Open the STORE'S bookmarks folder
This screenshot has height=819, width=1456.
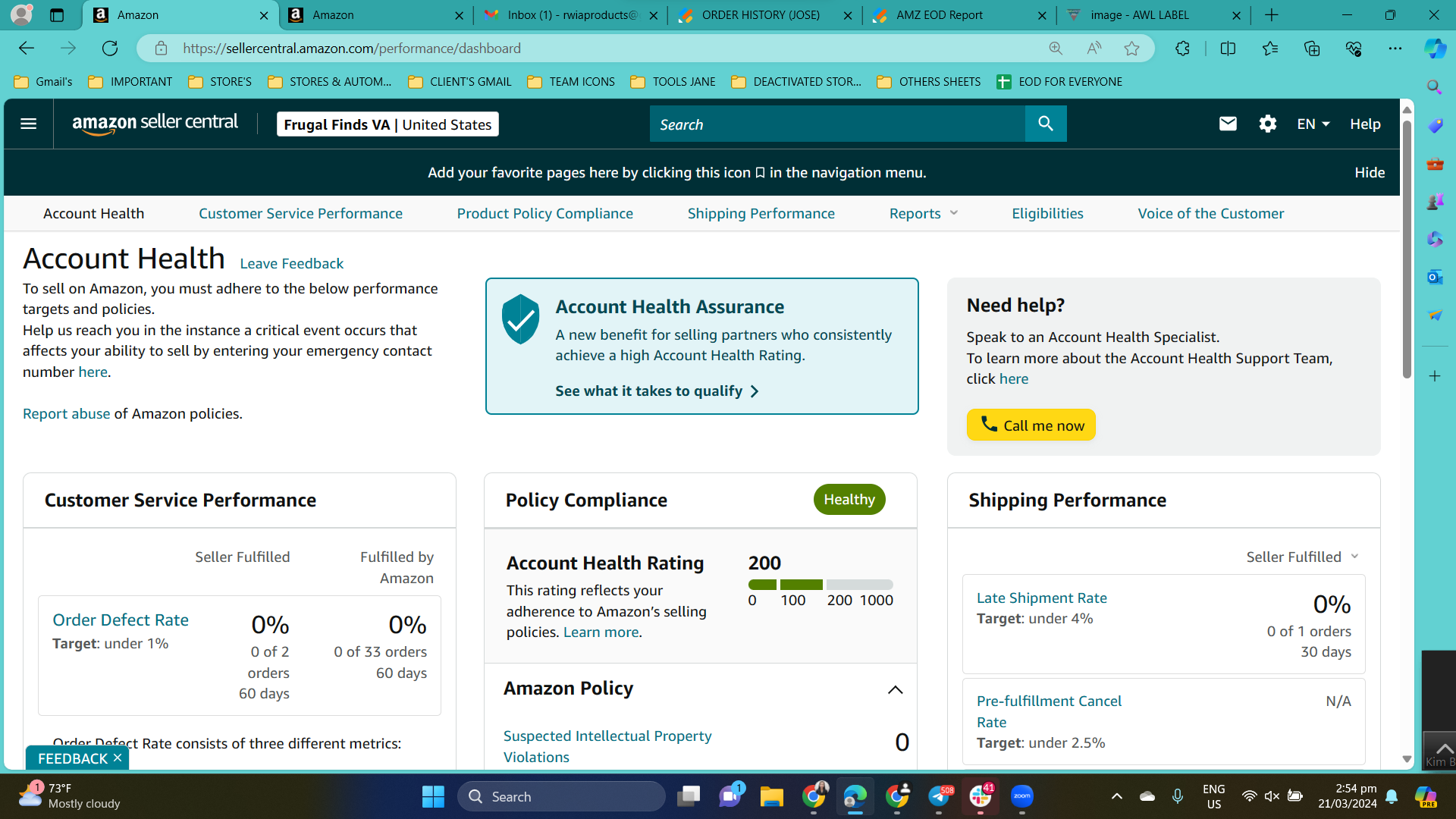(x=220, y=82)
